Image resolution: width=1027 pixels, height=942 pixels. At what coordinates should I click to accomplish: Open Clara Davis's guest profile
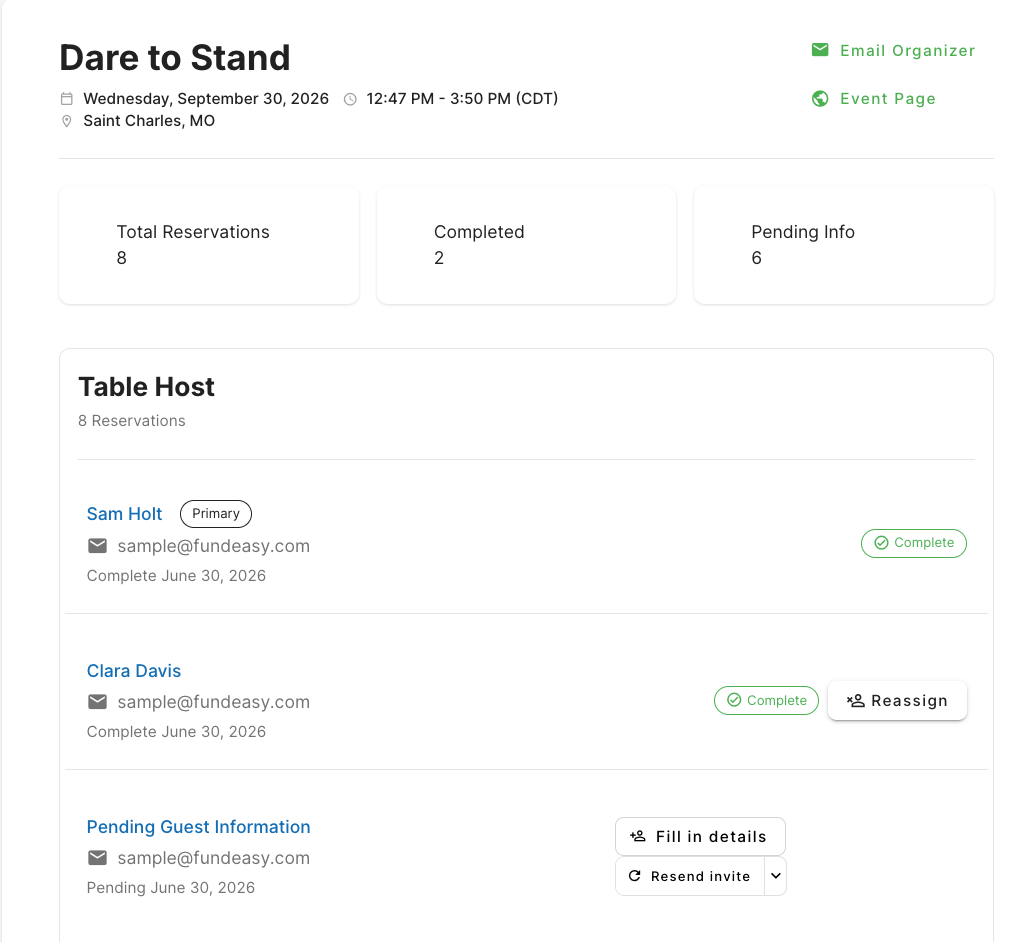click(134, 671)
